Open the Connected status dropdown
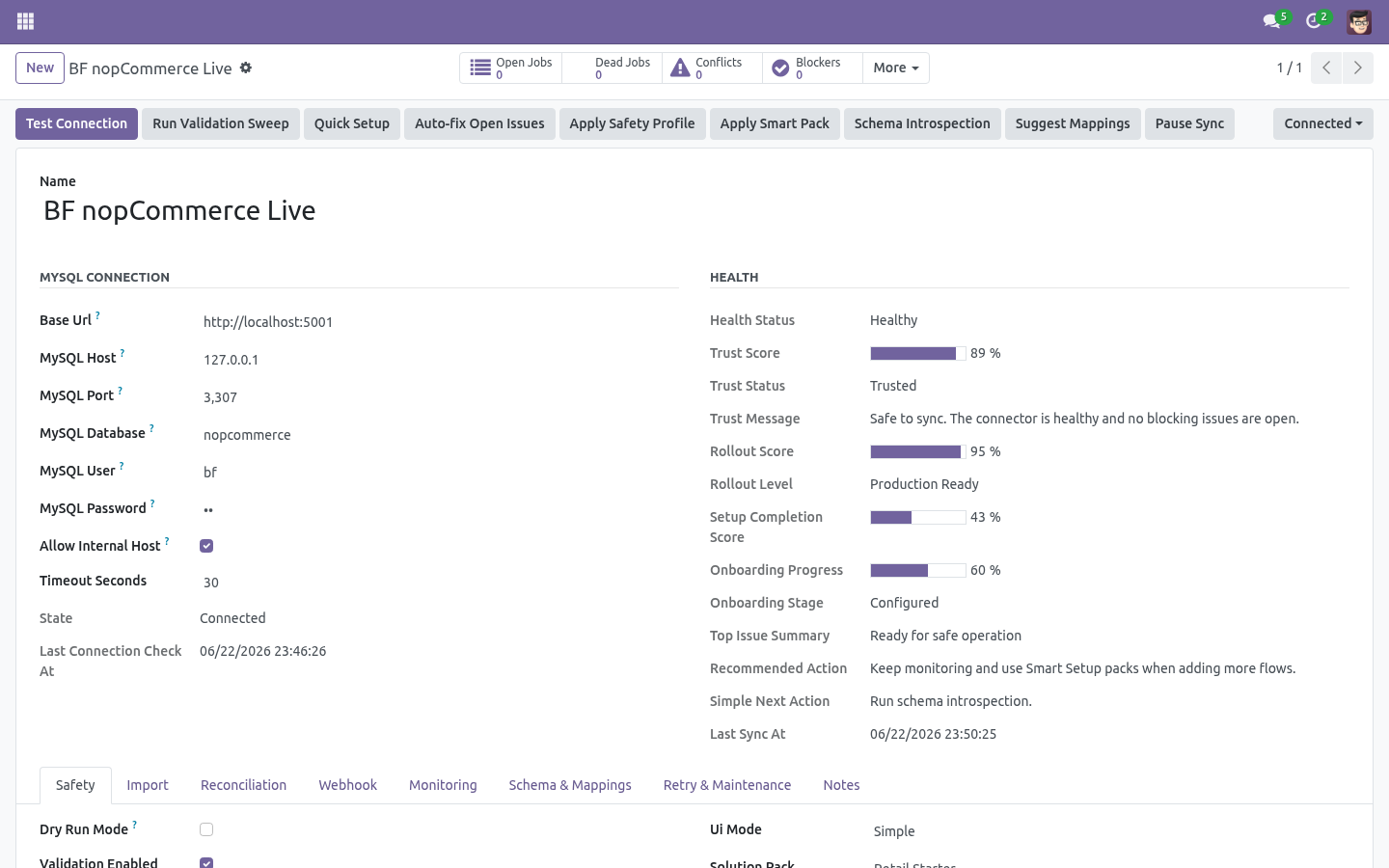The image size is (1389, 868). click(x=1323, y=123)
